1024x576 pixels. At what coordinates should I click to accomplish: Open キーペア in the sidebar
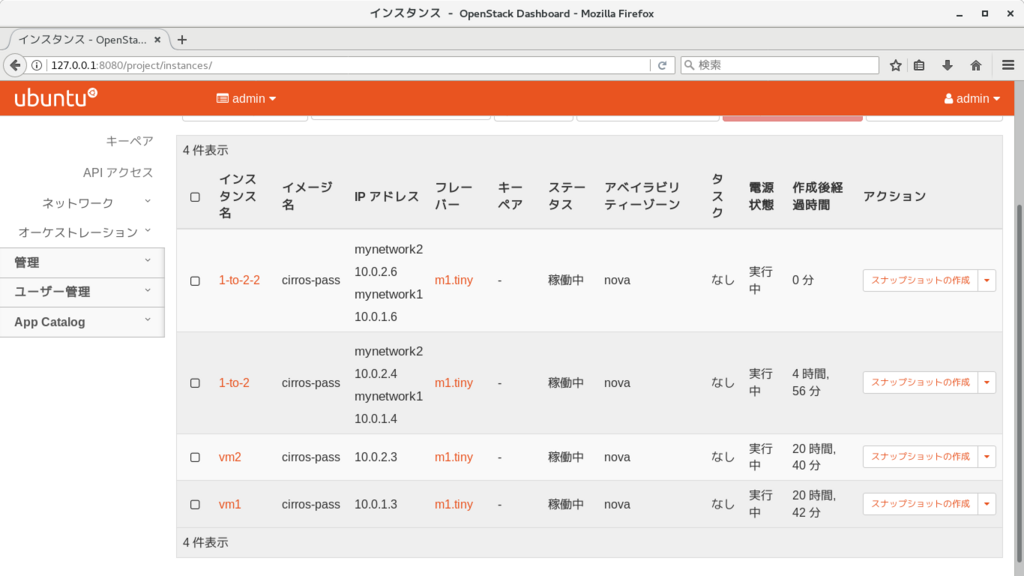pos(129,141)
